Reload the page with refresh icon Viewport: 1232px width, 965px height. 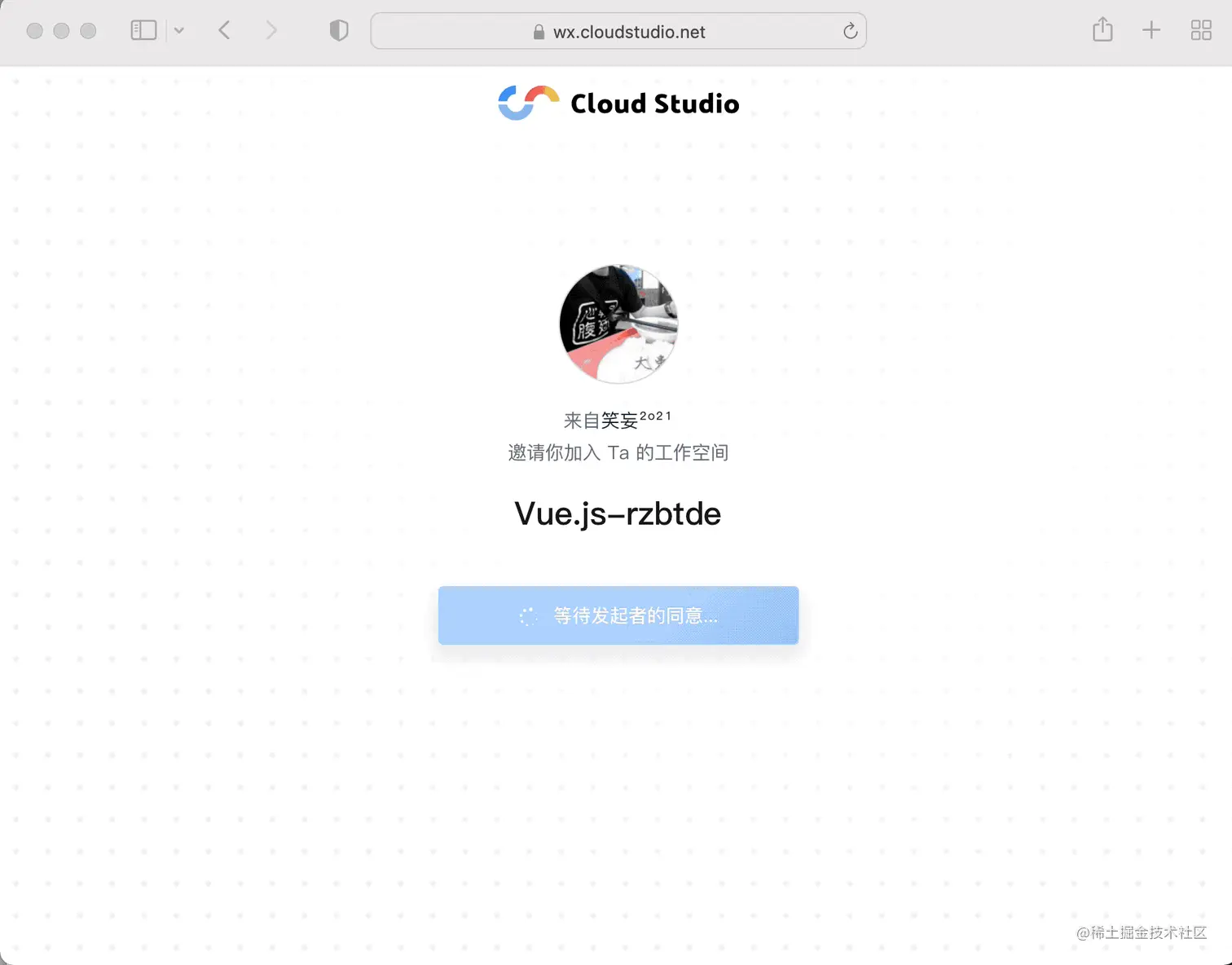point(850,31)
